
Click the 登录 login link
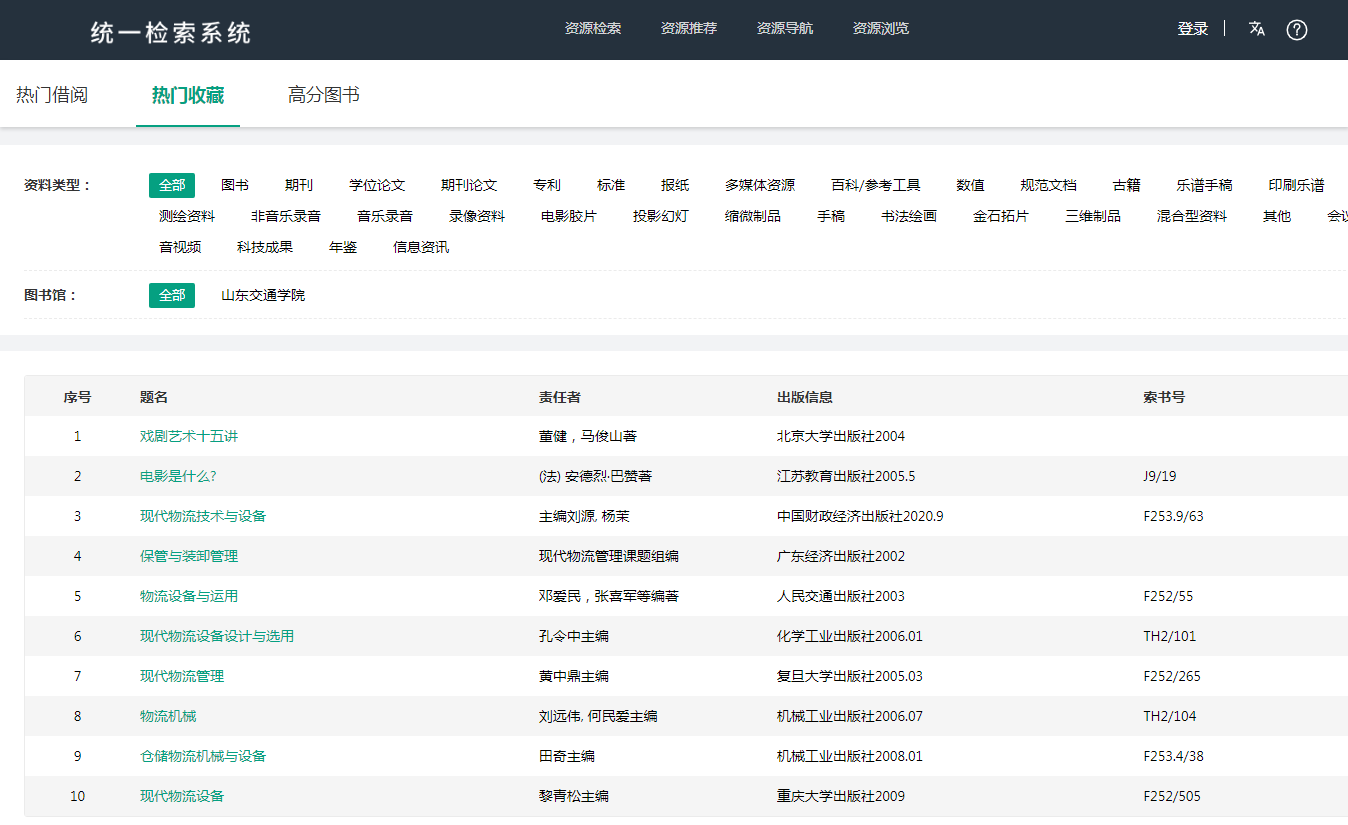1192,29
